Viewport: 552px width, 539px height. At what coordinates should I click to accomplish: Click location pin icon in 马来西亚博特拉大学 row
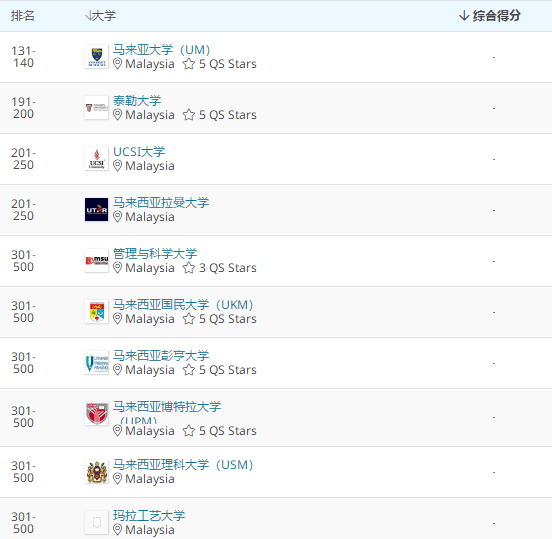tap(118, 431)
